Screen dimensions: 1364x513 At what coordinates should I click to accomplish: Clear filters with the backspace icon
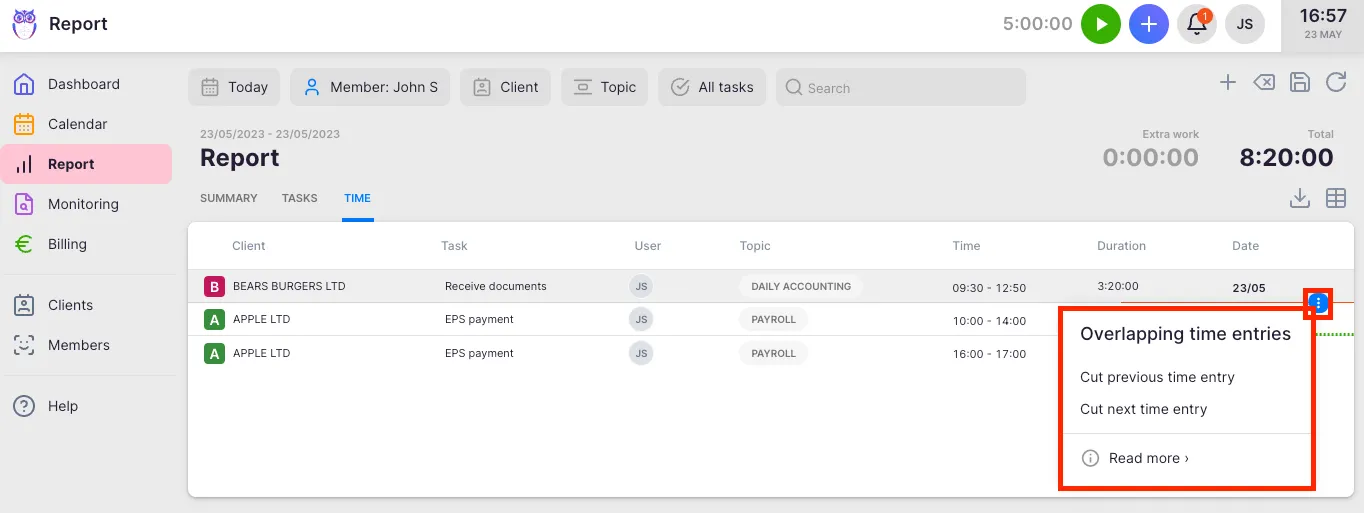[x=1264, y=83]
